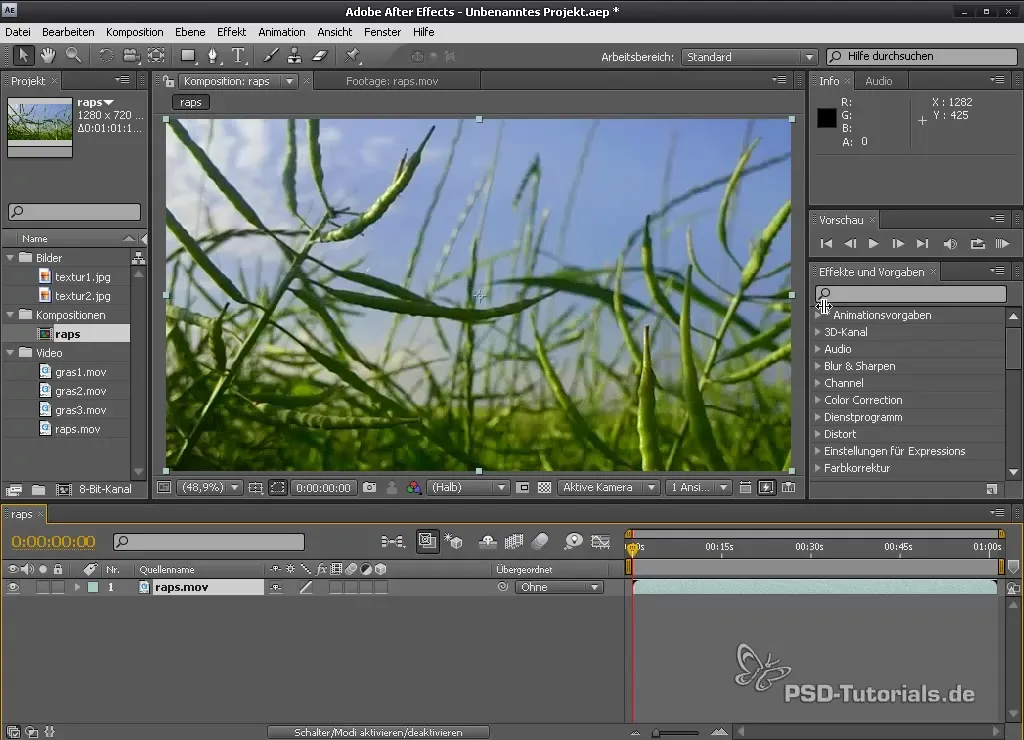Click Brainstorm icon in timeline toolbar
This screenshot has height=740, width=1024.
(x=573, y=541)
